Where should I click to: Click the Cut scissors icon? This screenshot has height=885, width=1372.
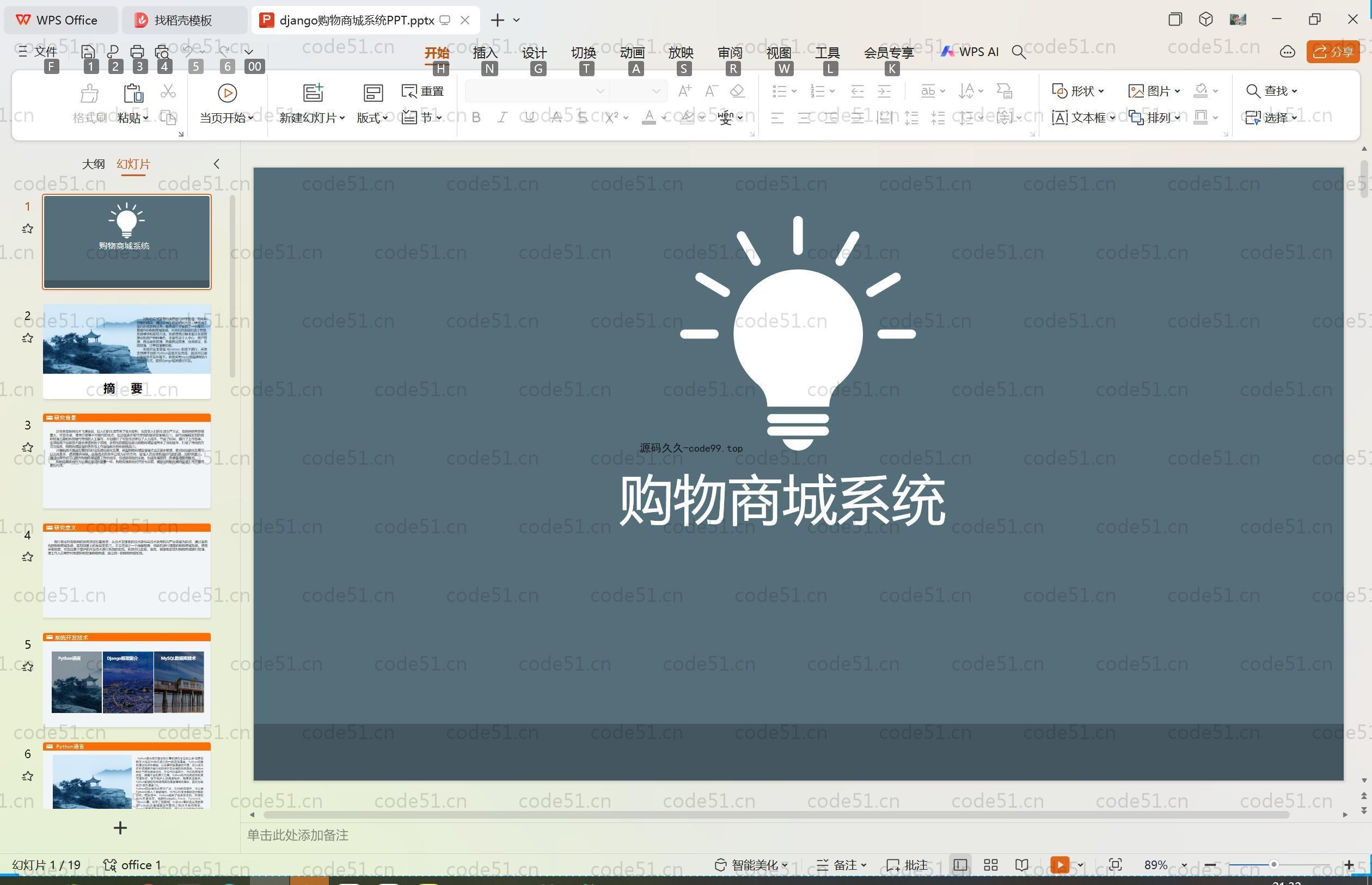click(168, 91)
